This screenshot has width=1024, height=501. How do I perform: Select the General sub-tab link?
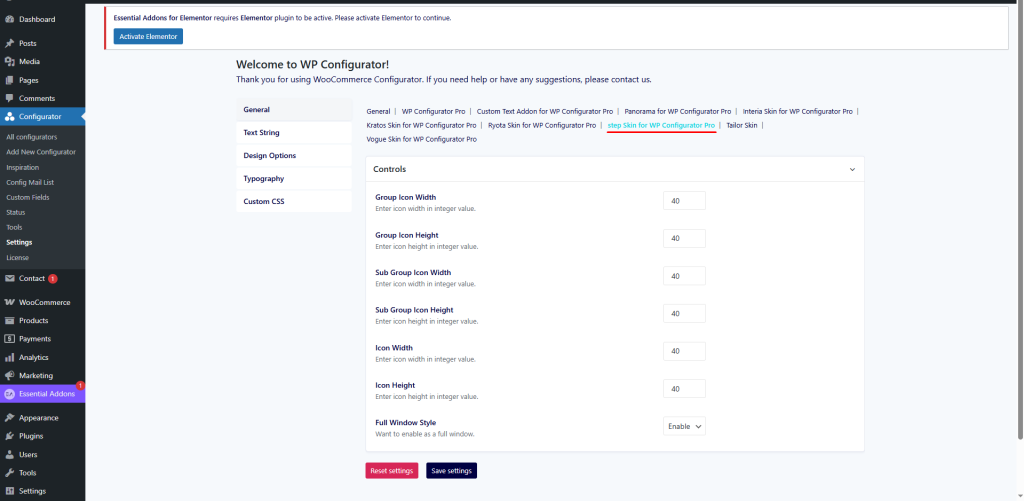point(378,112)
